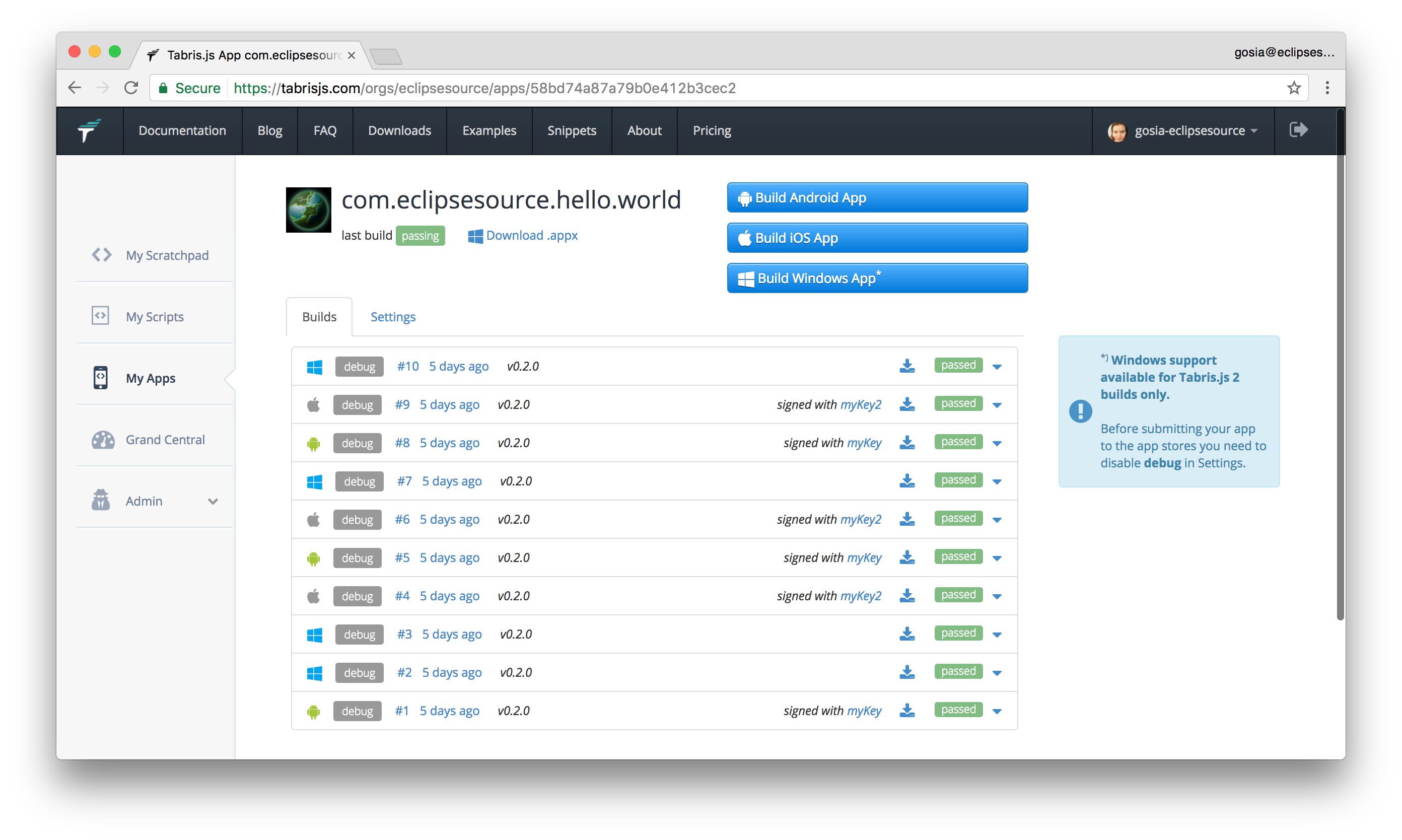Click Build Android App button
Image resolution: width=1402 pixels, height=840 pixels.
(x=877, y=197)
